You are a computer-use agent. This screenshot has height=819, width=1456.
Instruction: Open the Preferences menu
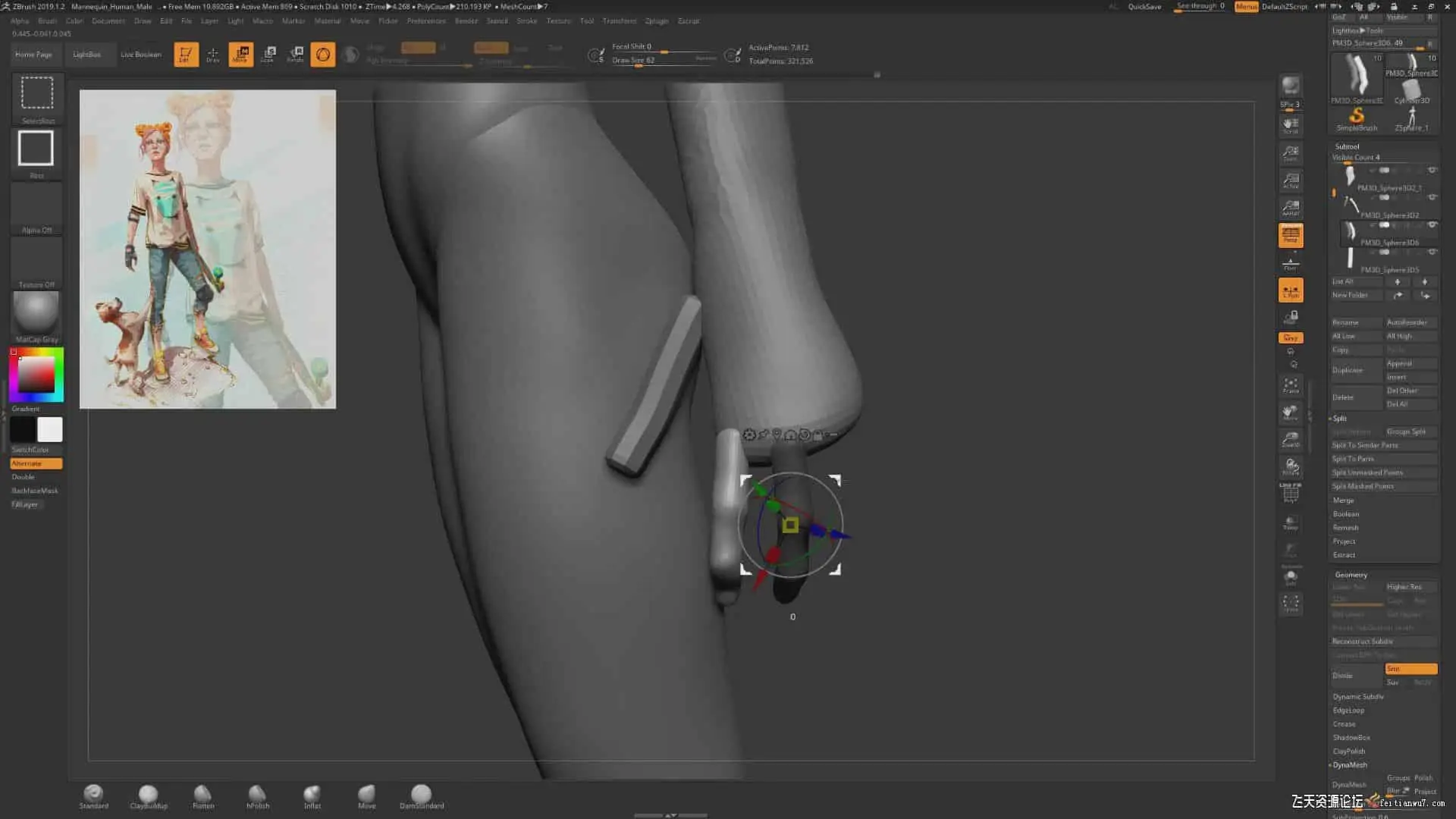click(x=426, y=20)
